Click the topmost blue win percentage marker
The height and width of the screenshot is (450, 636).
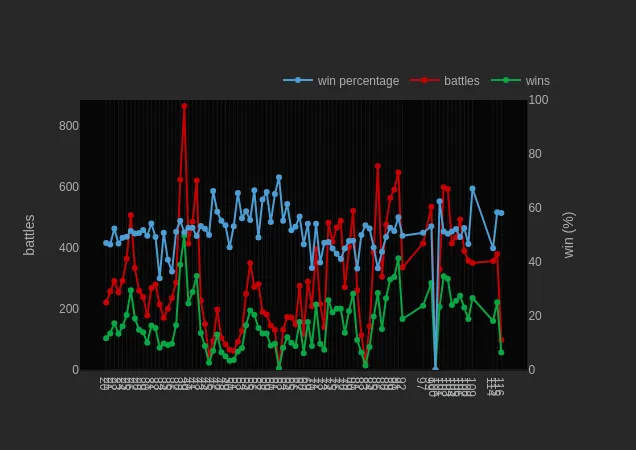[x=279, y=177]
